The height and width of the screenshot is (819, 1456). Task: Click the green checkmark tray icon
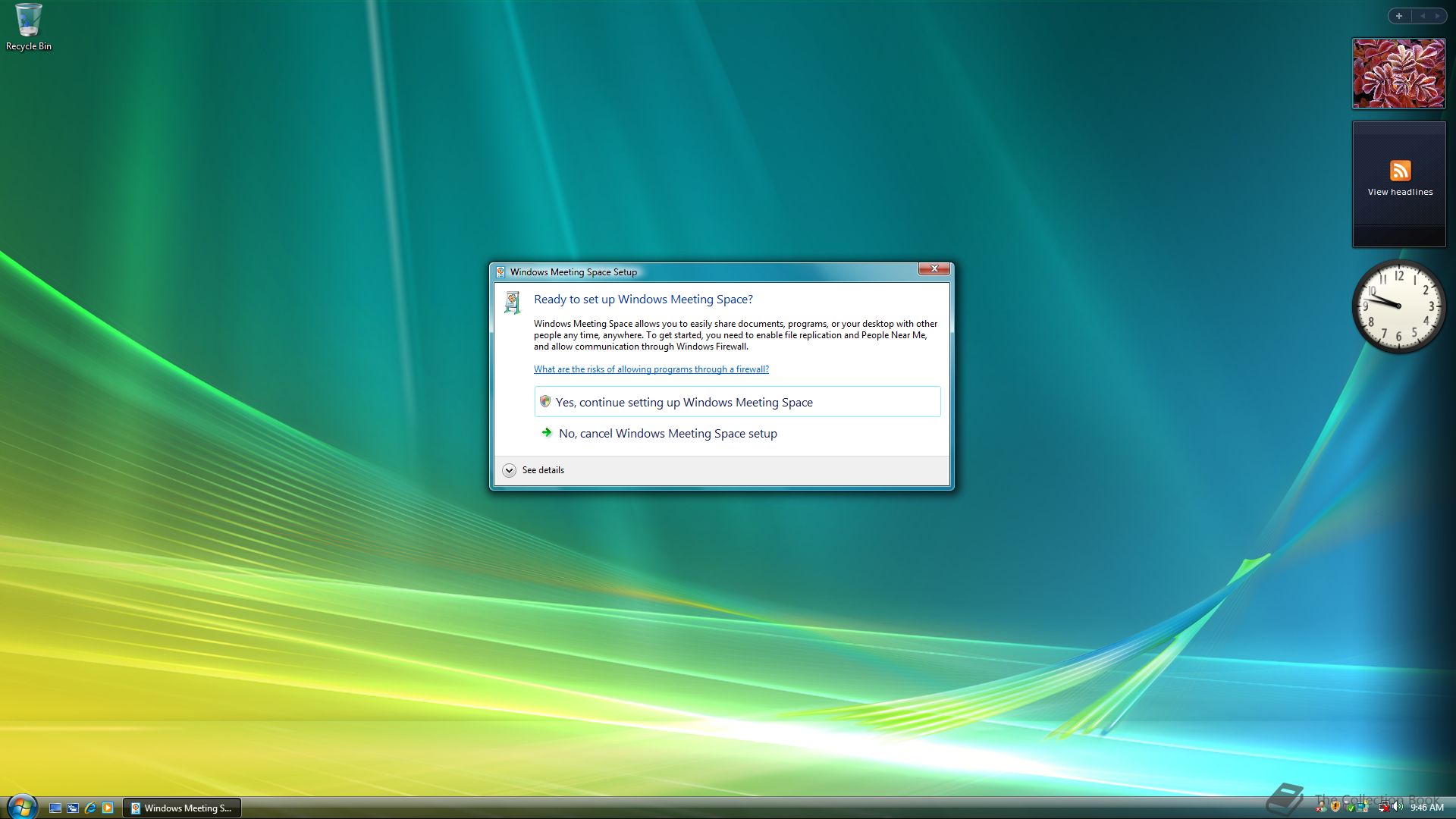1350,808
